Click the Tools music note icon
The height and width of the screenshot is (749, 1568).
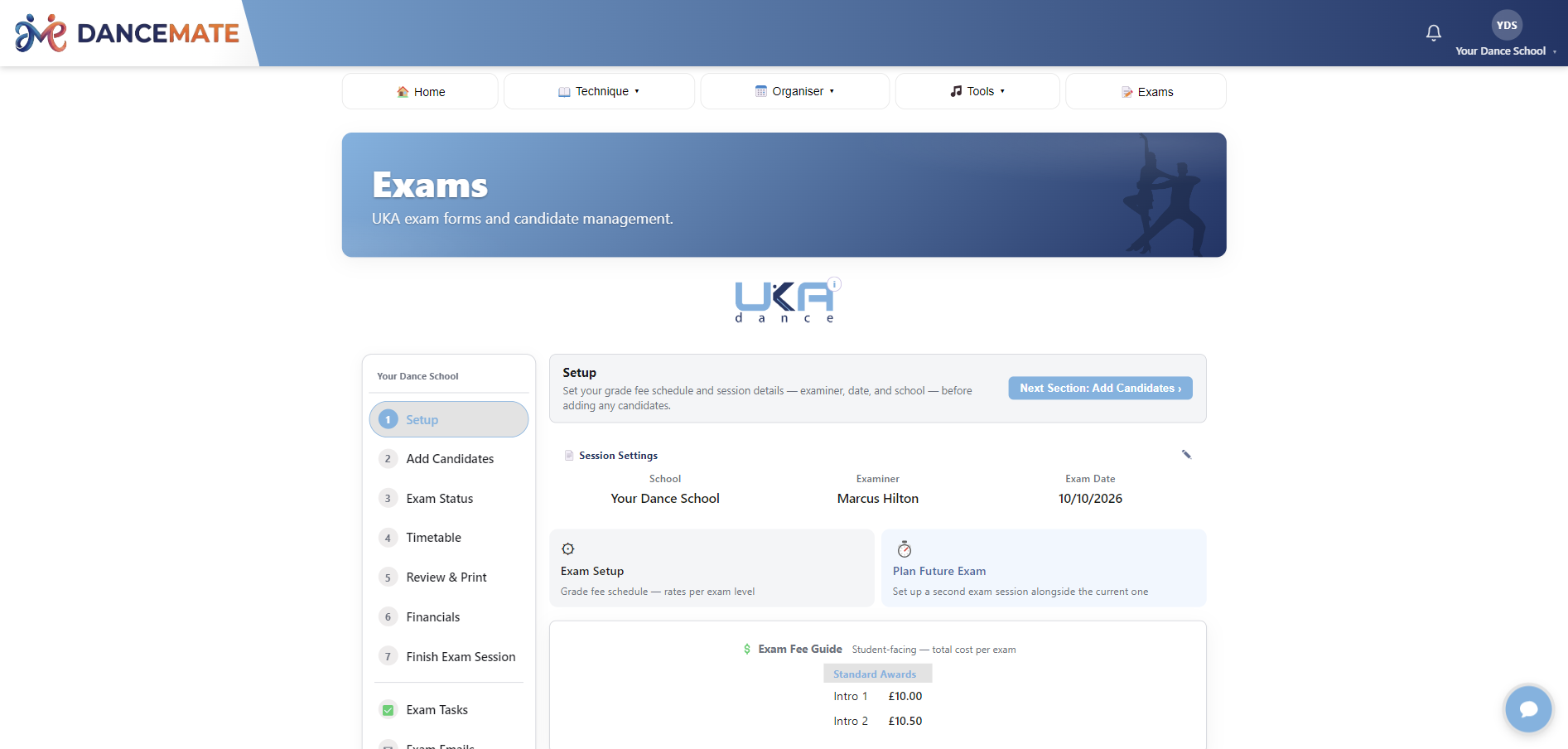click(956, 91)
